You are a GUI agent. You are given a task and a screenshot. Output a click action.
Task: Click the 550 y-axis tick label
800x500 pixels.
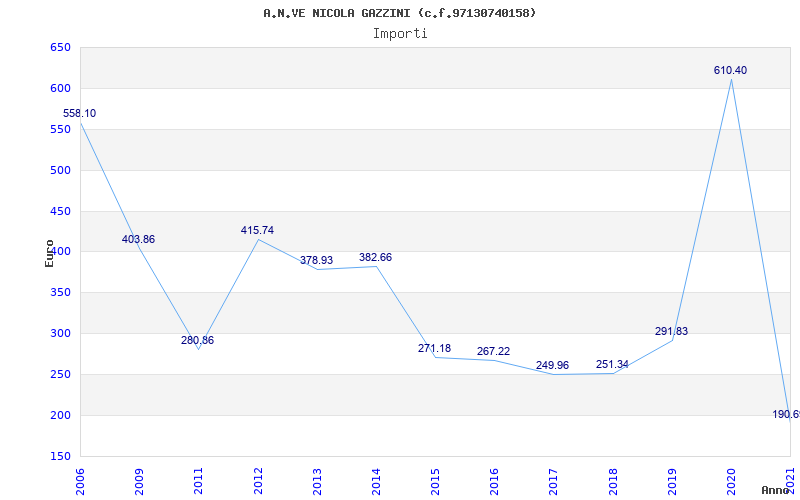click(60, 130)
